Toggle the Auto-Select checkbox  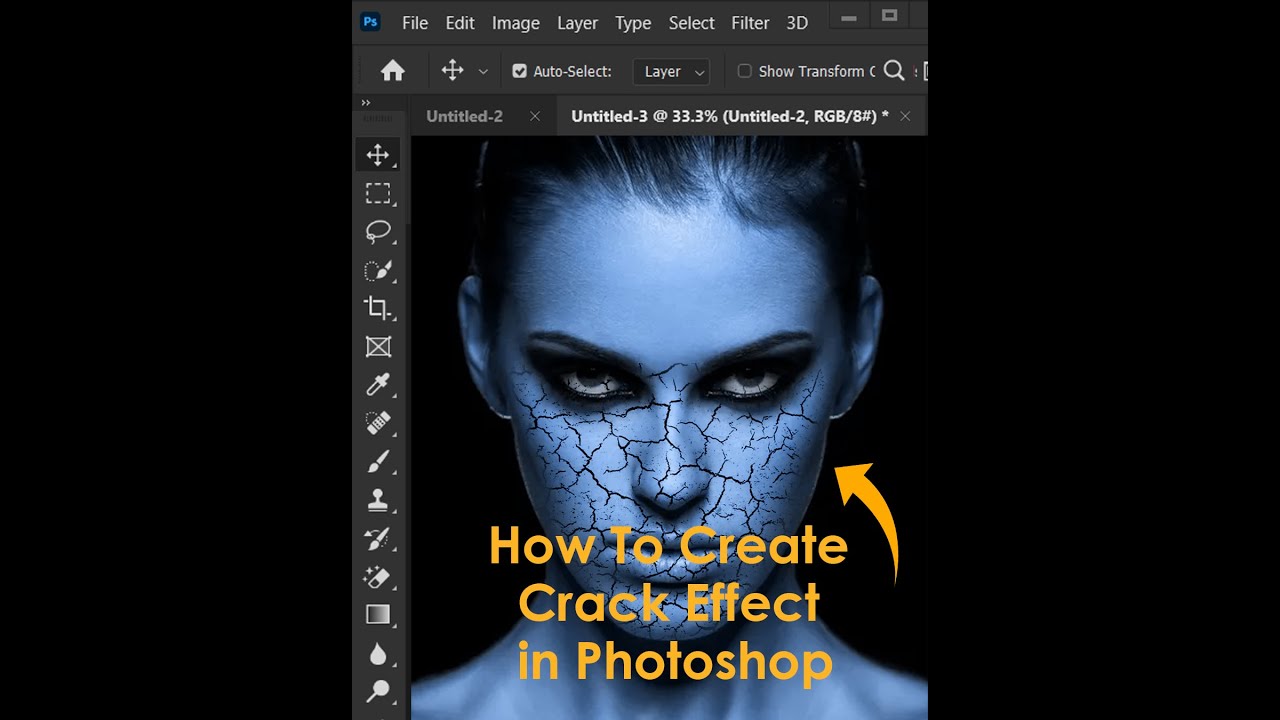point(519,71)
